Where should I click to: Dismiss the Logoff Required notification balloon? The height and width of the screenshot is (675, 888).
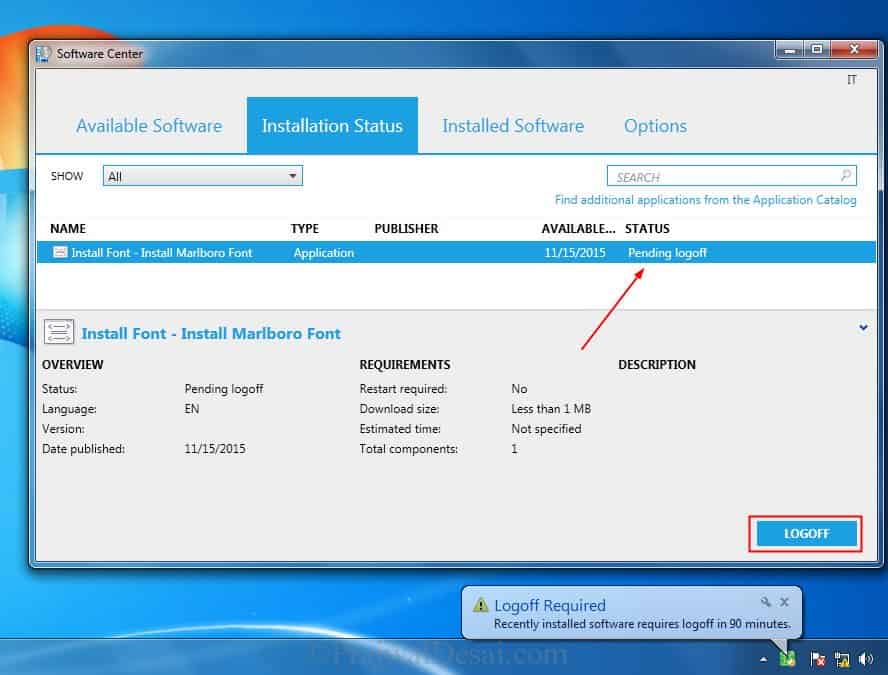click(784, 601)
